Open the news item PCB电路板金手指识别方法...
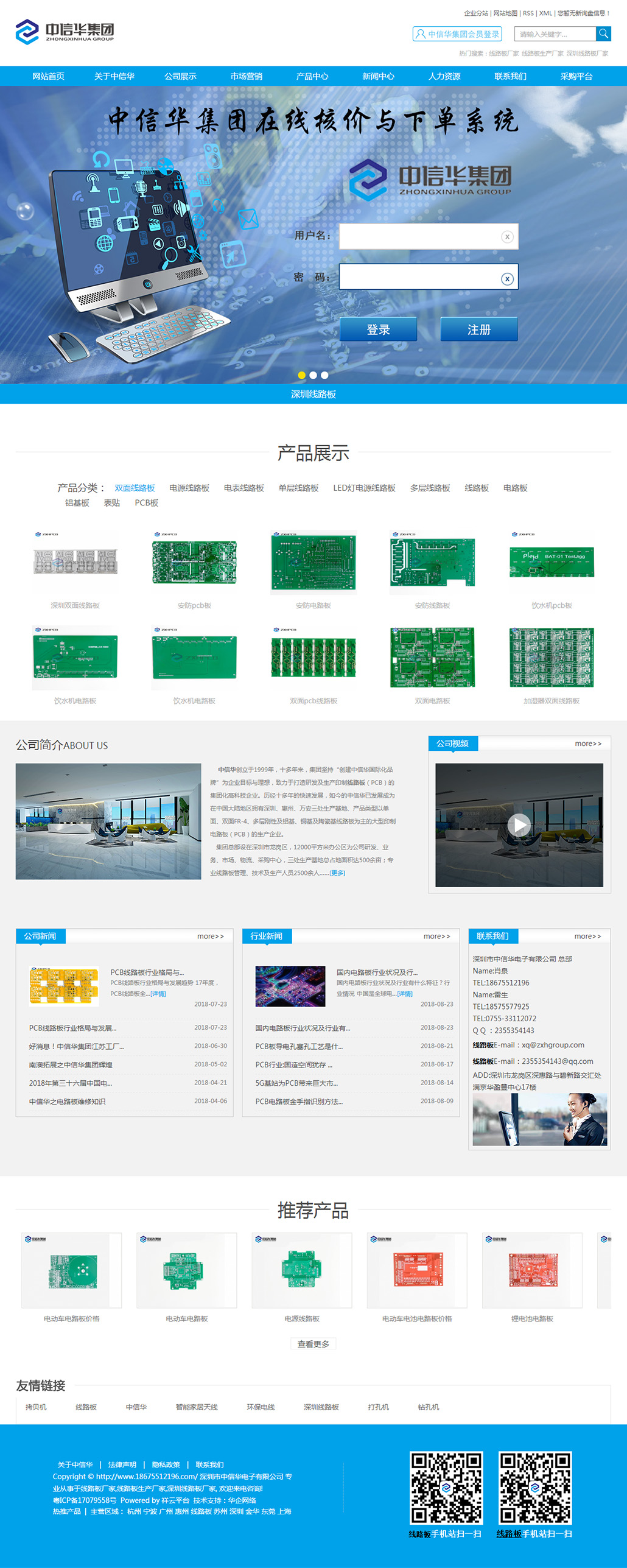 299,1101
